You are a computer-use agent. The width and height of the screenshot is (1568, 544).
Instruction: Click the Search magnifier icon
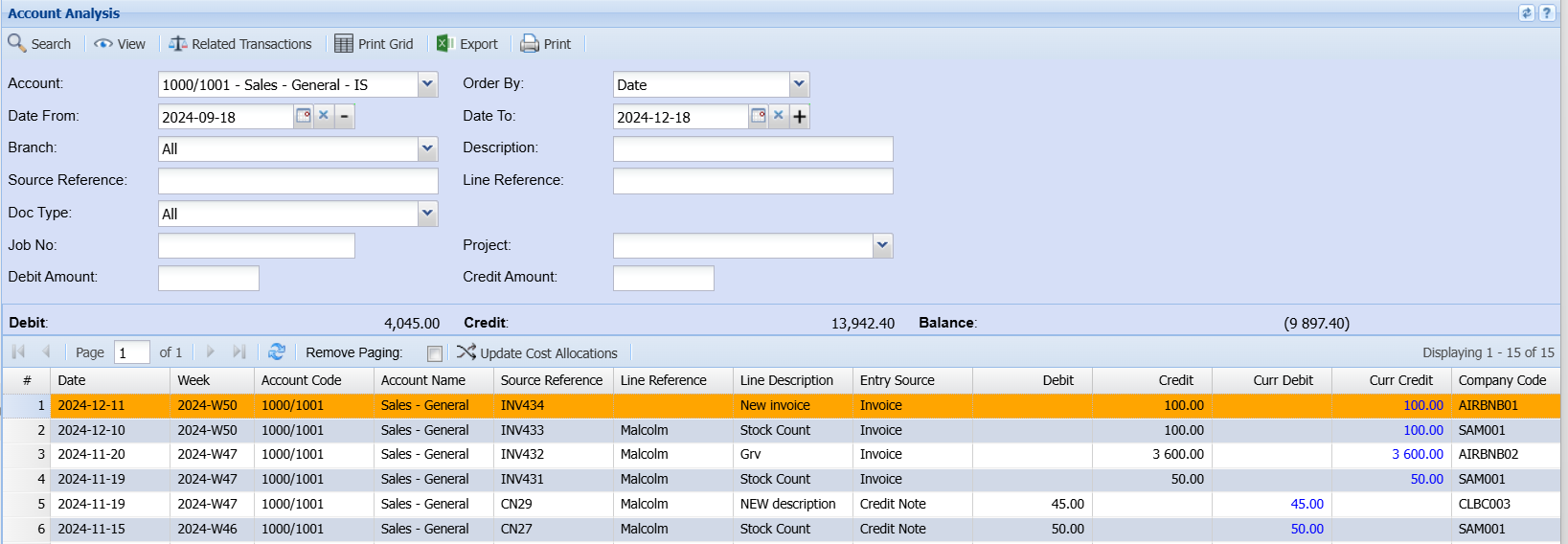(17, 43)
